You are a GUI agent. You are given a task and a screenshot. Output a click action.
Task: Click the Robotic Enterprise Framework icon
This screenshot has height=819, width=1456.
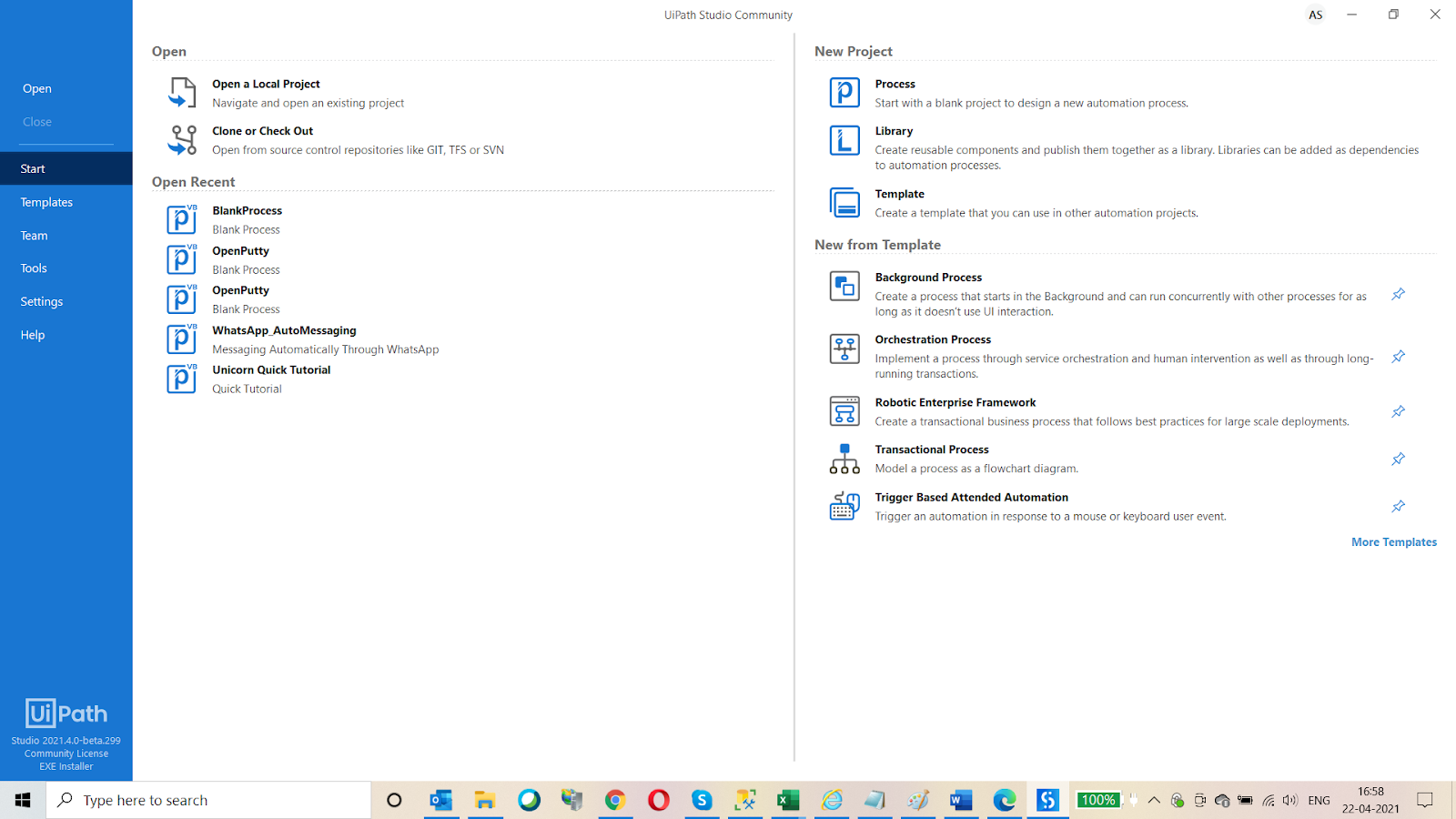844,411
